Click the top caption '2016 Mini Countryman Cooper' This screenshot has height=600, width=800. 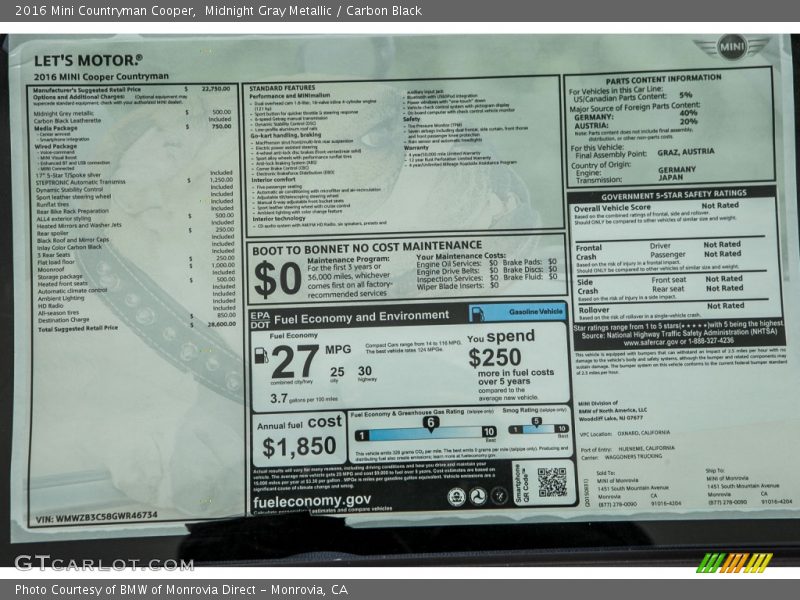coord(105,10)
